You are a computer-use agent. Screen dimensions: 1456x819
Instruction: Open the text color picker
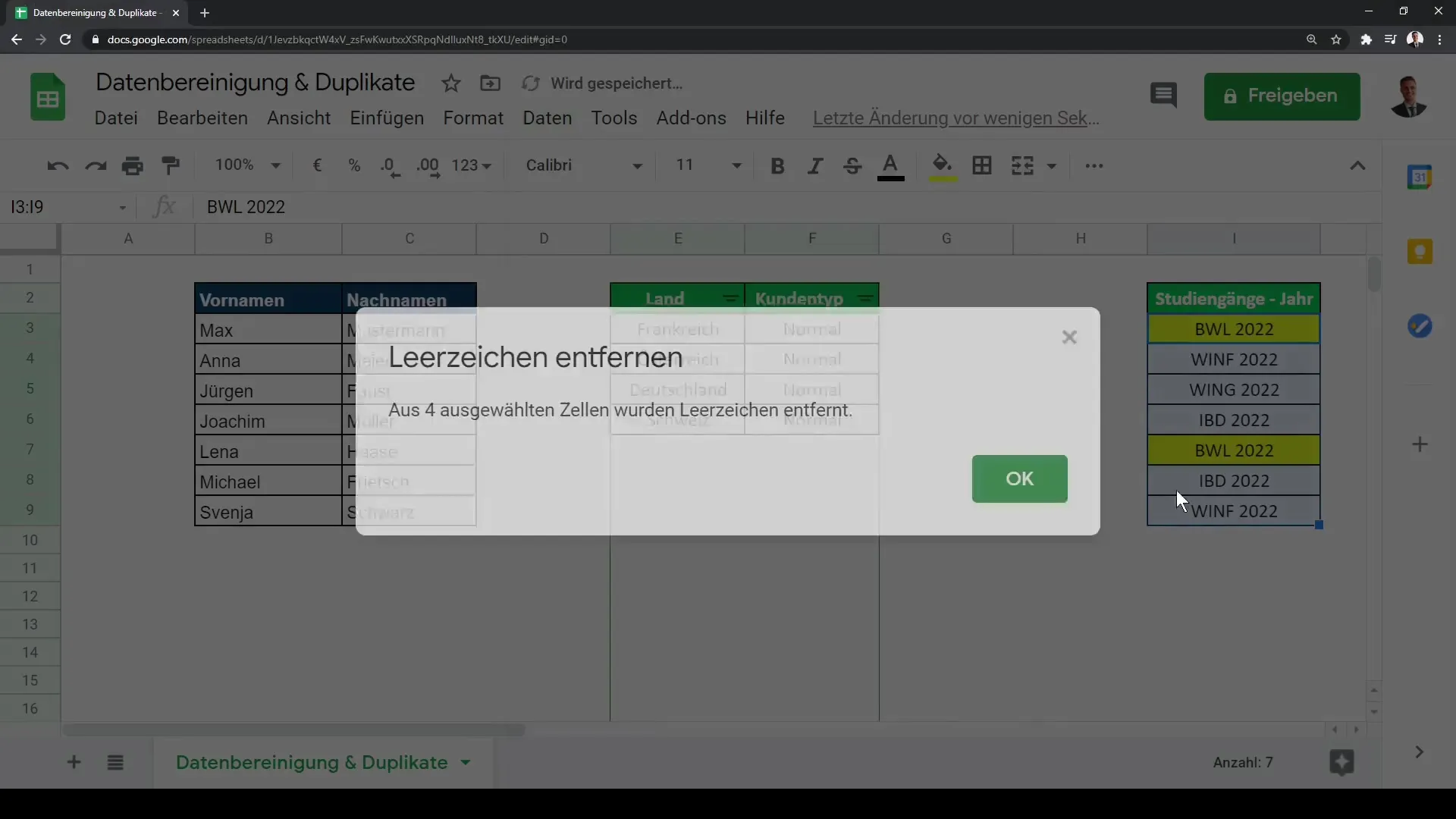(890, 167)
